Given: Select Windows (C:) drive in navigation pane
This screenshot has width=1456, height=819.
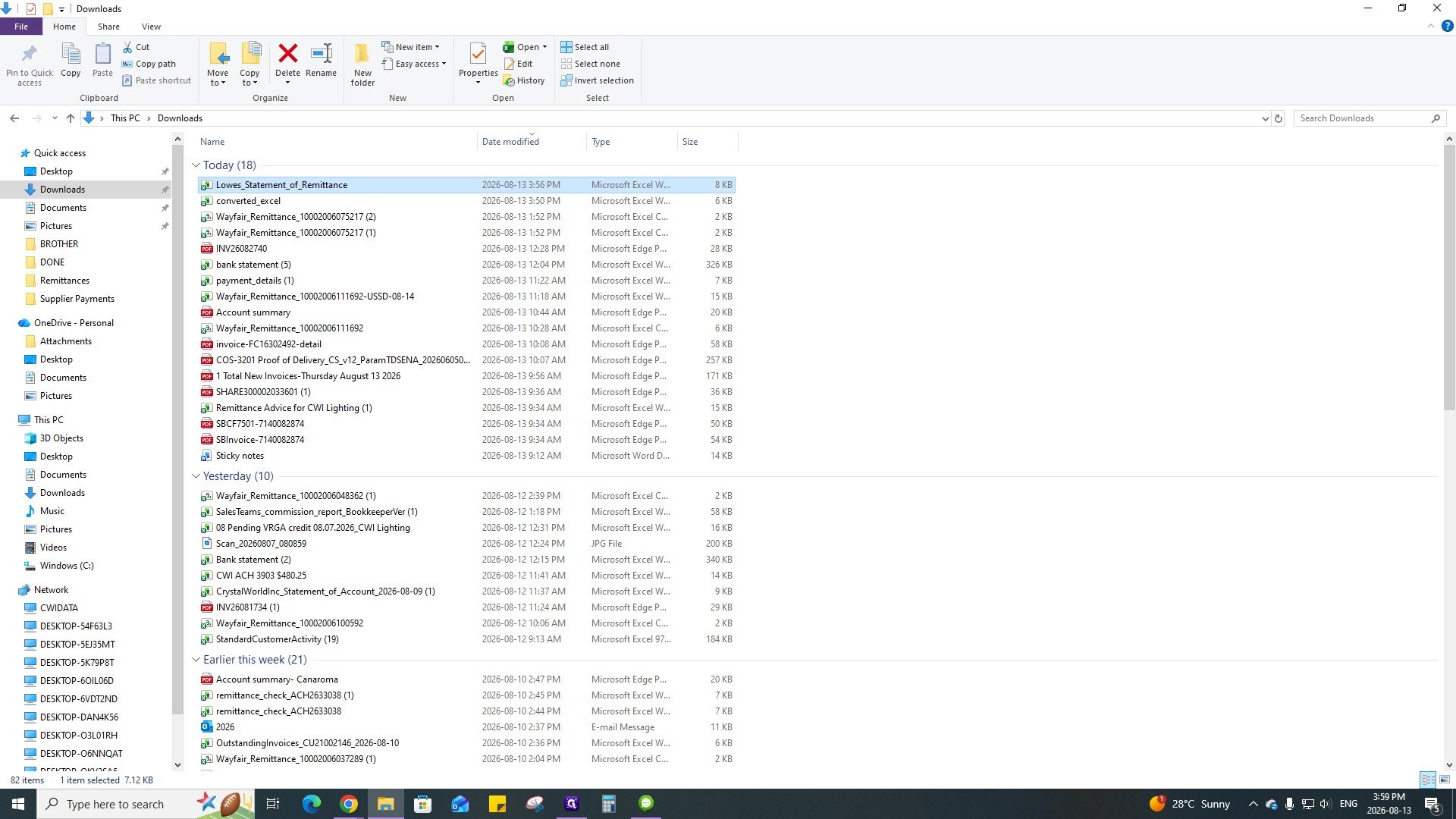Looking at the screenshot, I should point(67,566).
